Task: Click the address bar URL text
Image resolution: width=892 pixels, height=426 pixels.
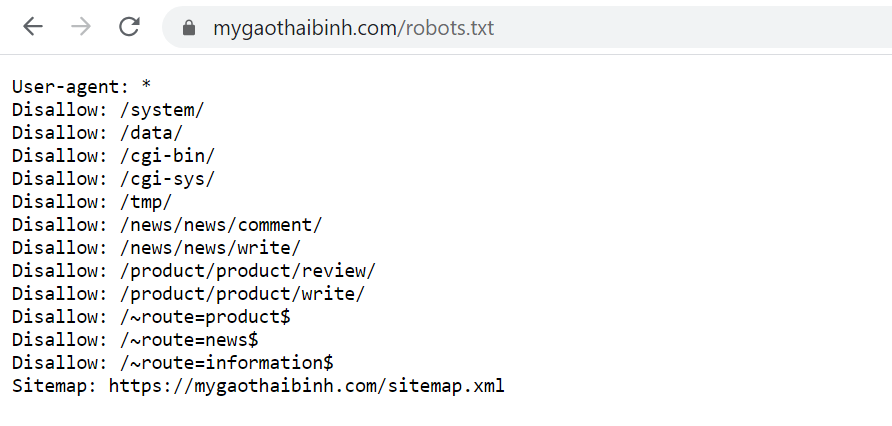Action: 353,28
